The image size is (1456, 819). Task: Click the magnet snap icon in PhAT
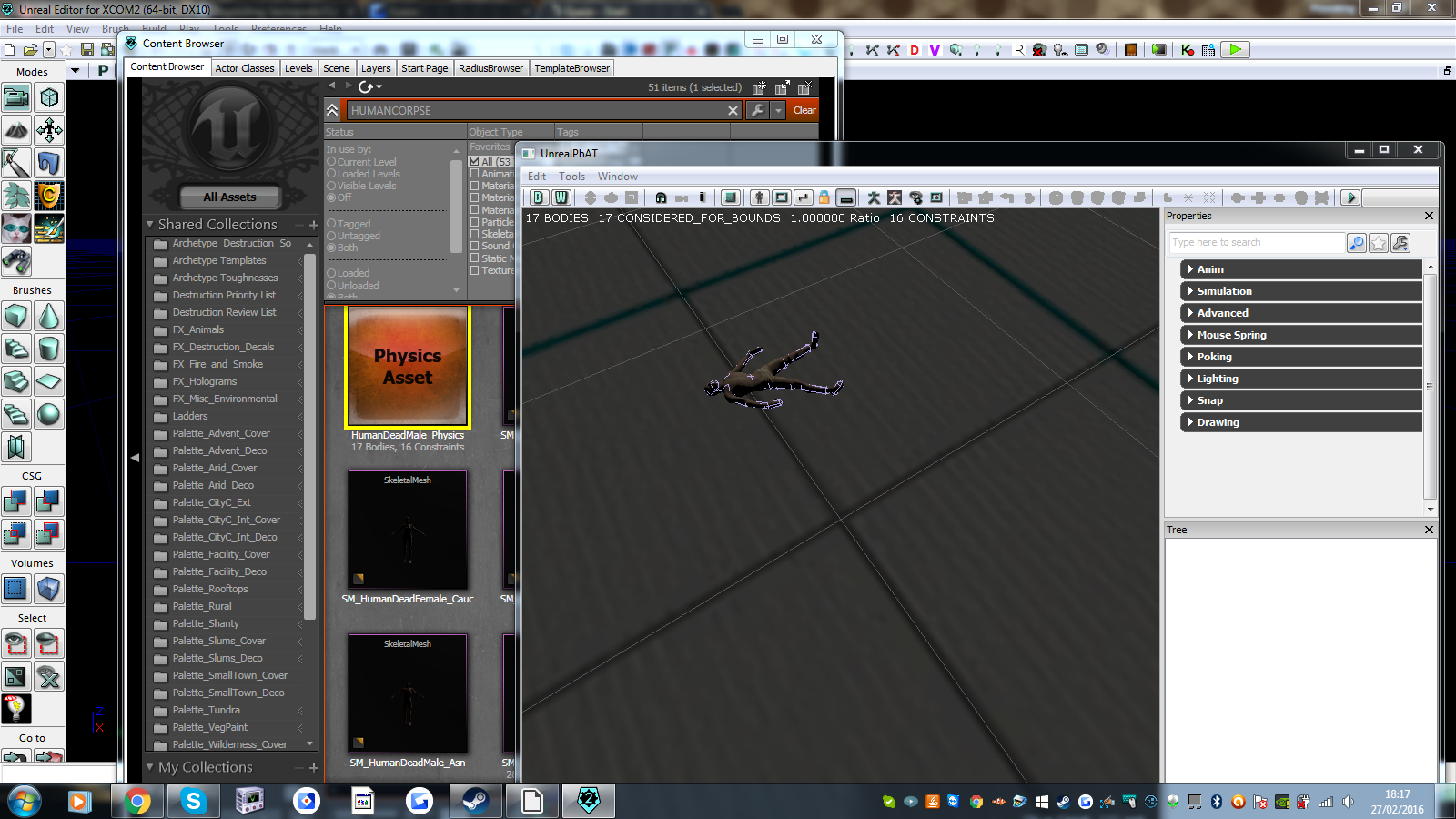click(x=661, y=197)
